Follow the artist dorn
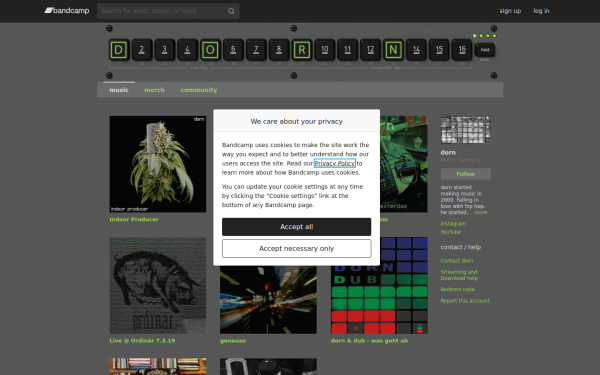This screenshot has width=600, height=375. coord(466,174)
